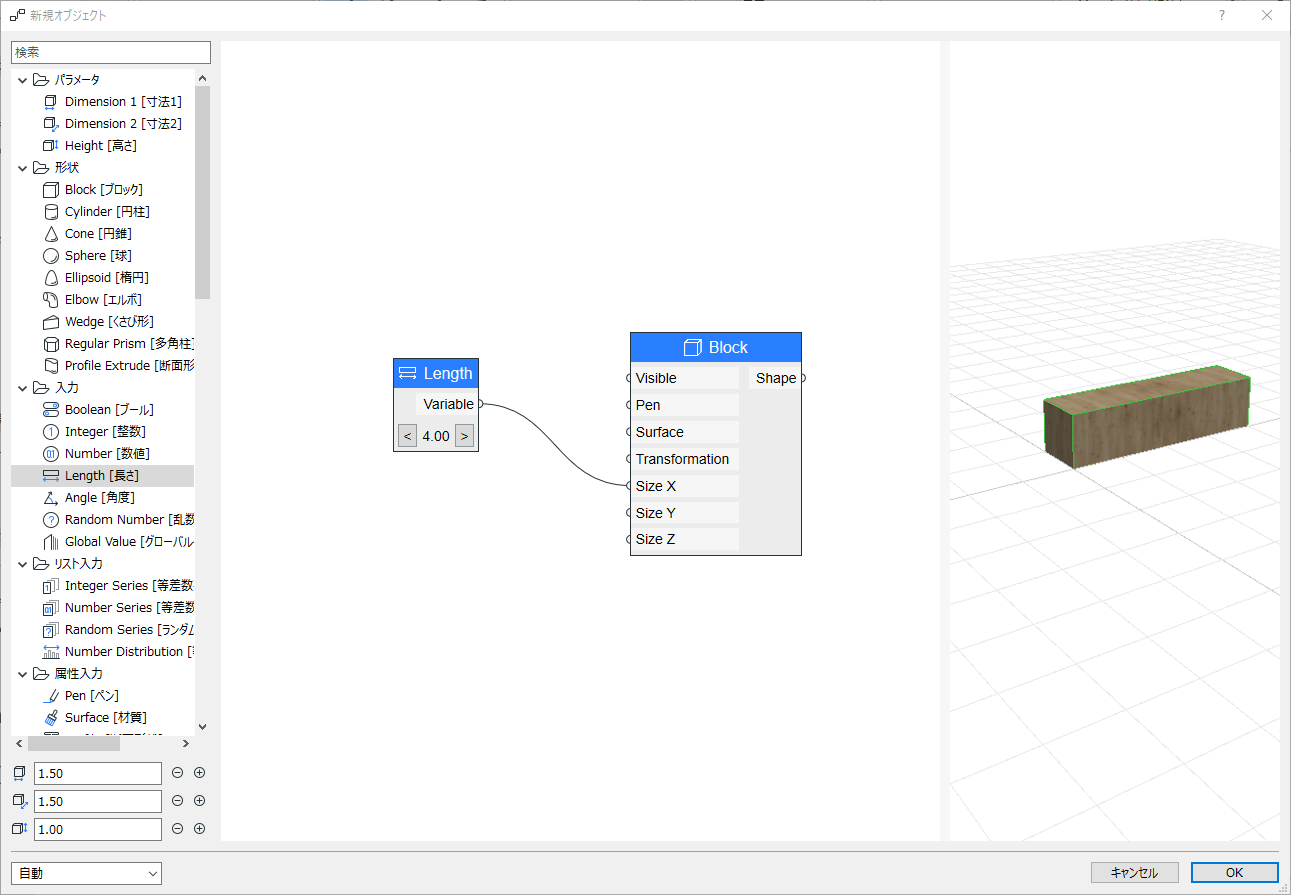Click the 検索 search field
Screen dimensions: 1291x895
pos(111,52)
